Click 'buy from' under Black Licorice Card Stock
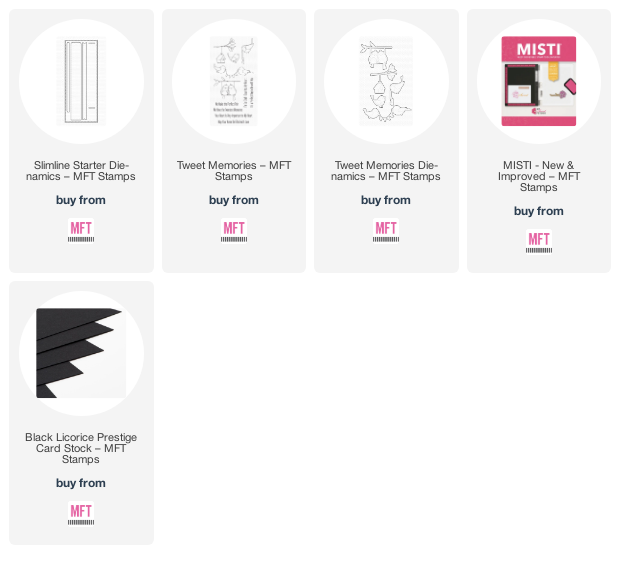 click(x=81, y=483)
